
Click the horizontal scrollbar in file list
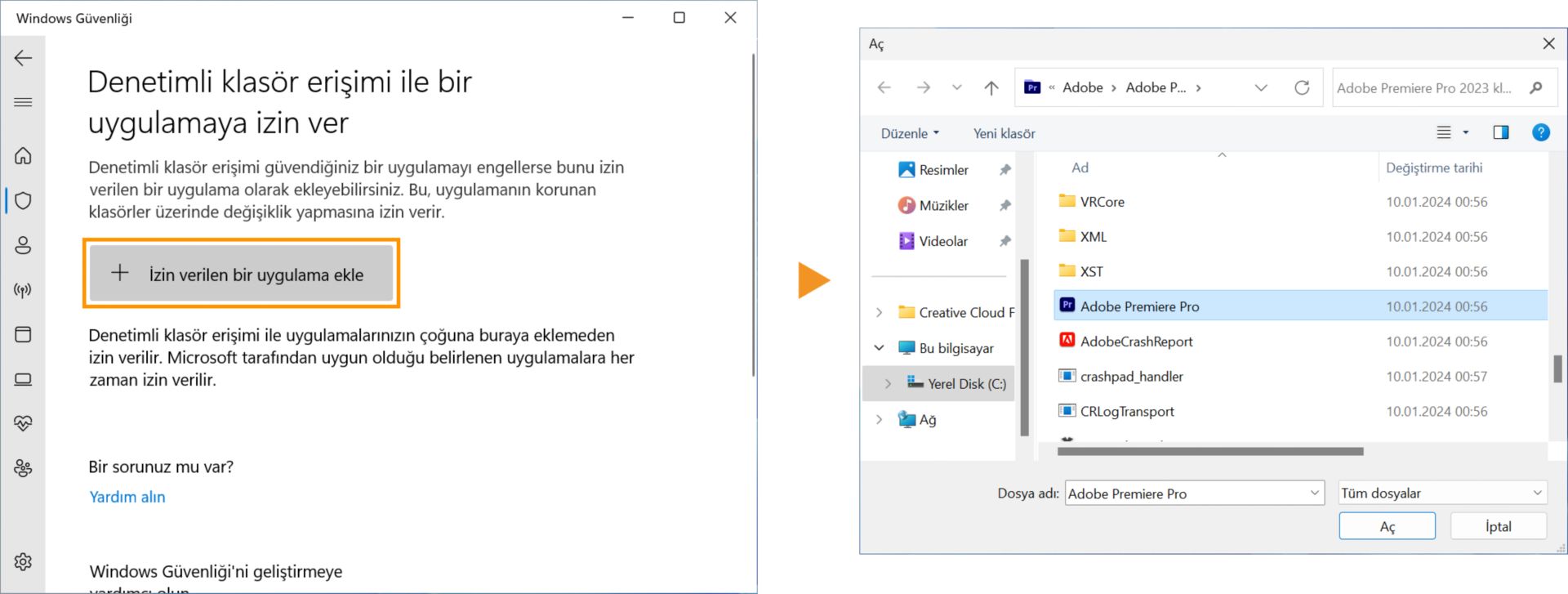point(1210,451)
